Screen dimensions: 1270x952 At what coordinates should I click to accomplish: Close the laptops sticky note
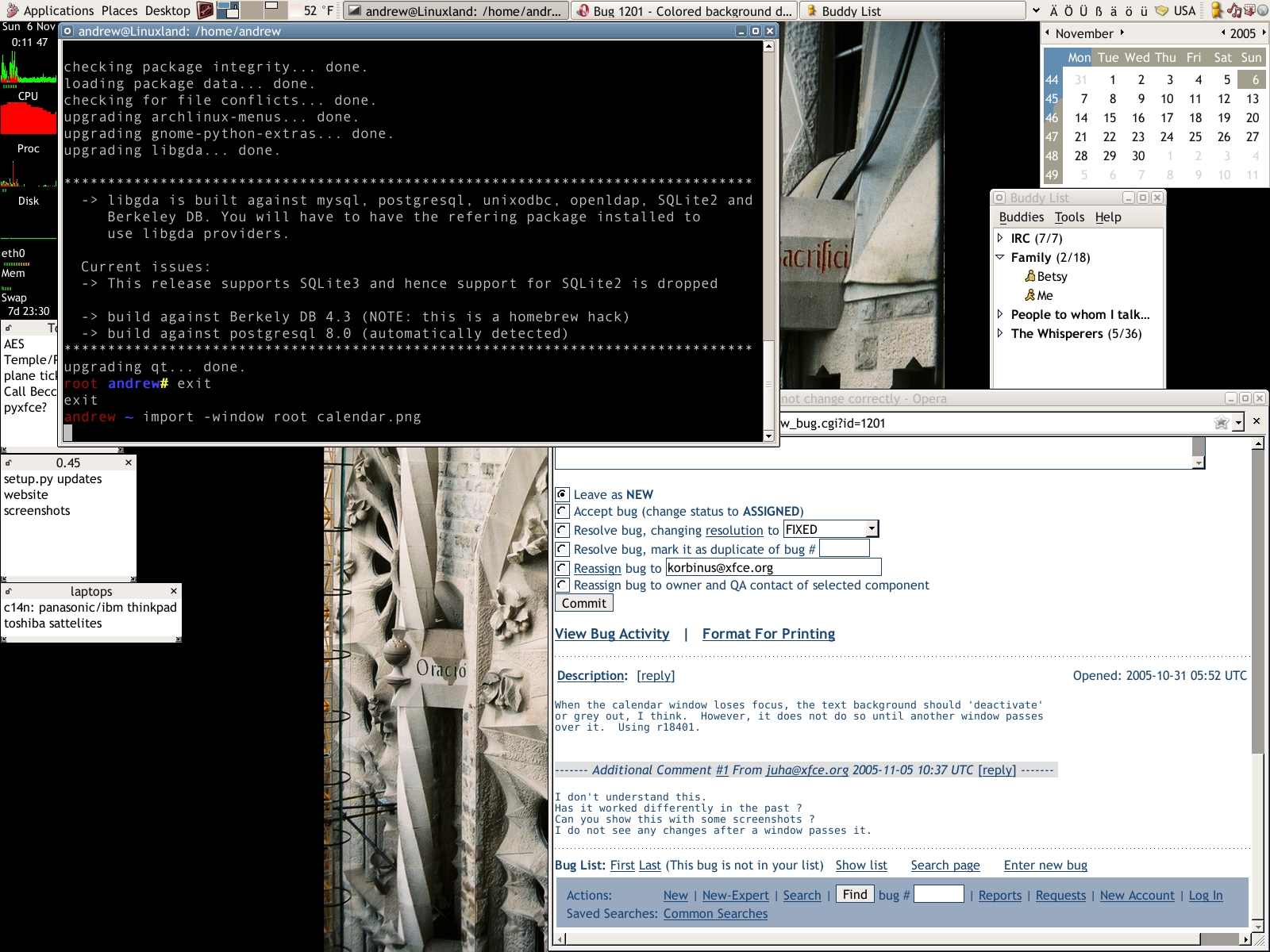[174, 591]
